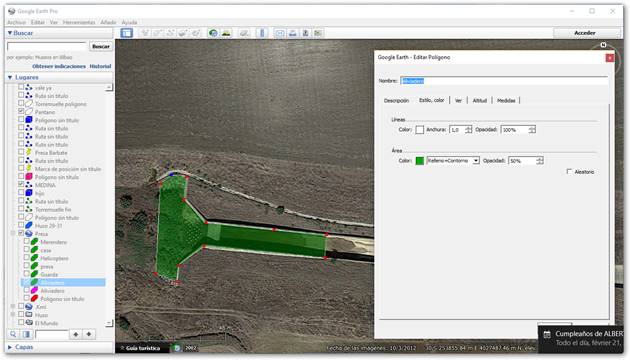Toggle the Pantano checkbox
Screen dimensions: 630x360
[21, 112]
